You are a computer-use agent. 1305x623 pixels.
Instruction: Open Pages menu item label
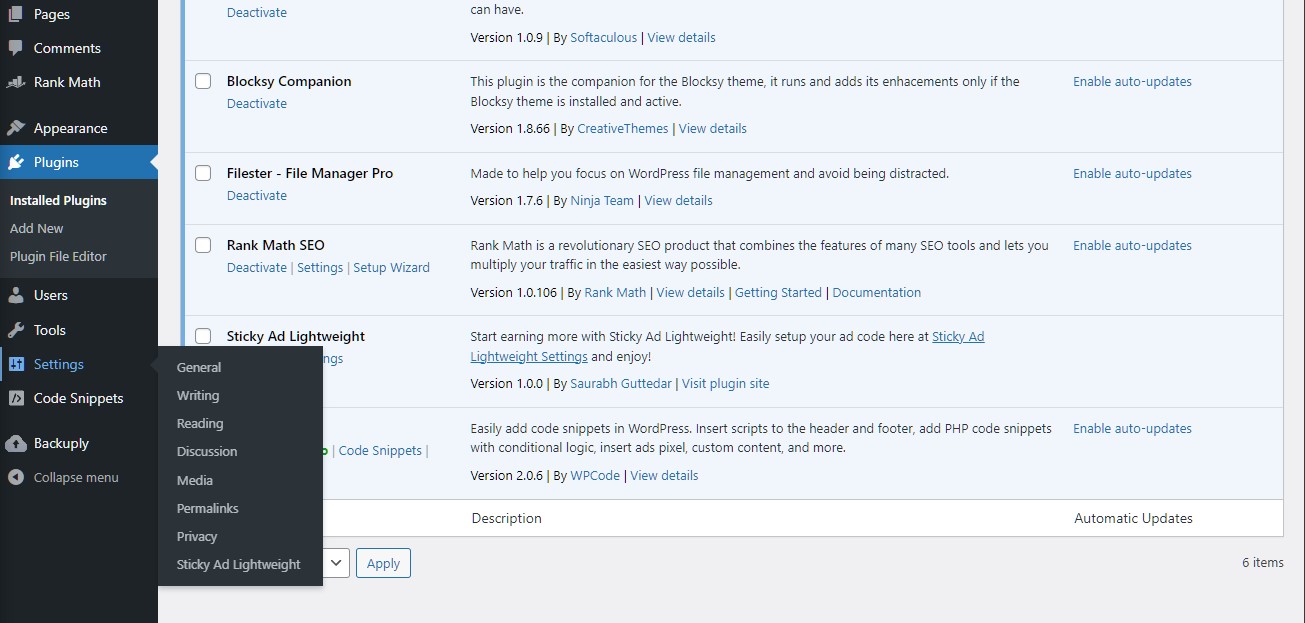[x=52, y=14]
